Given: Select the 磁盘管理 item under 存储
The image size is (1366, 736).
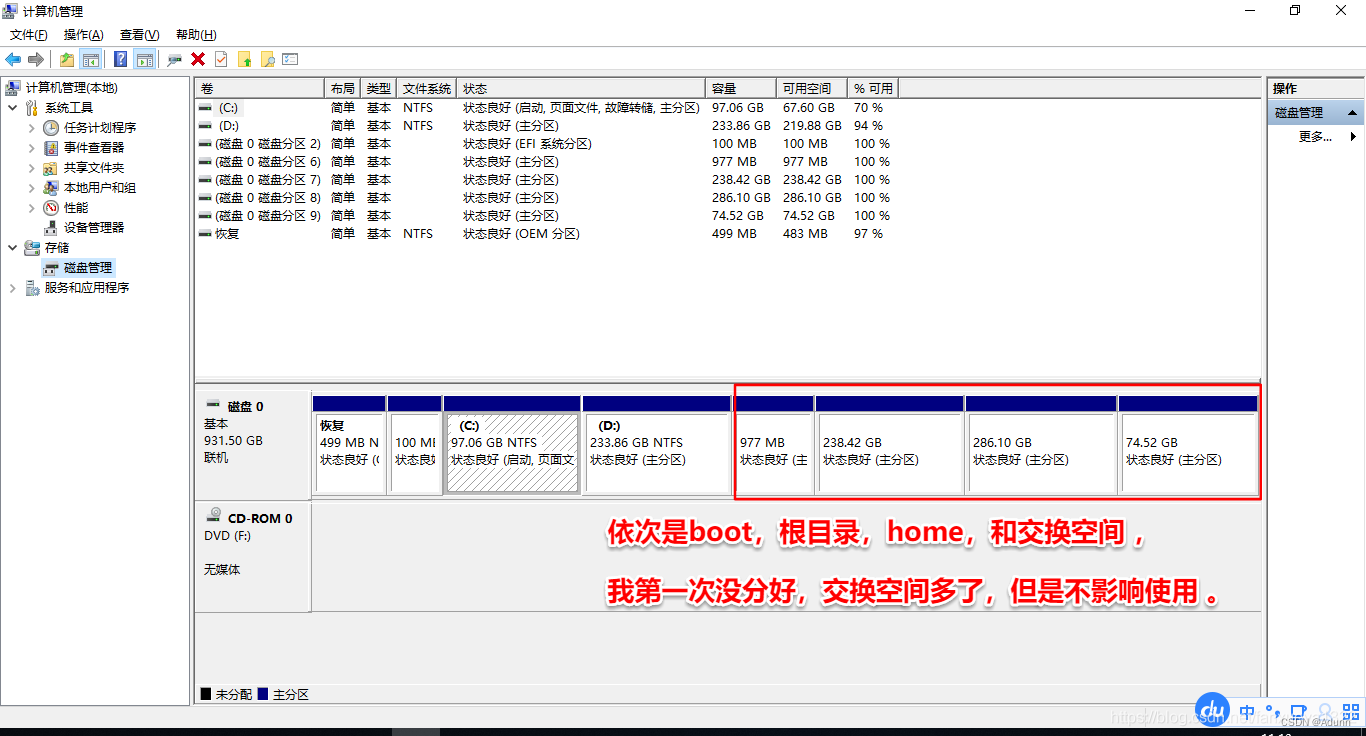Looking at the screenshot, I should [86, 267].
